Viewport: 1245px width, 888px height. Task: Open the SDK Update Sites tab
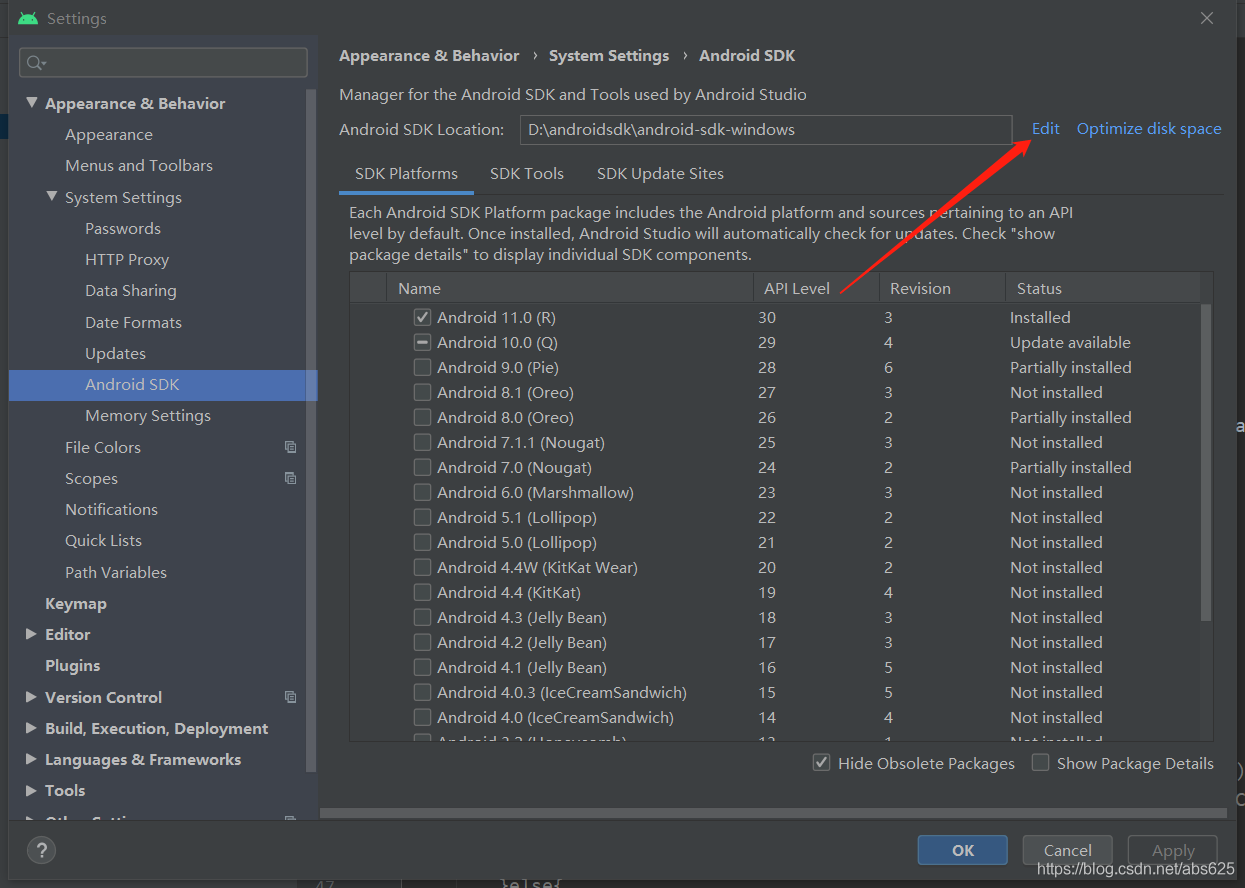[659, 173]
